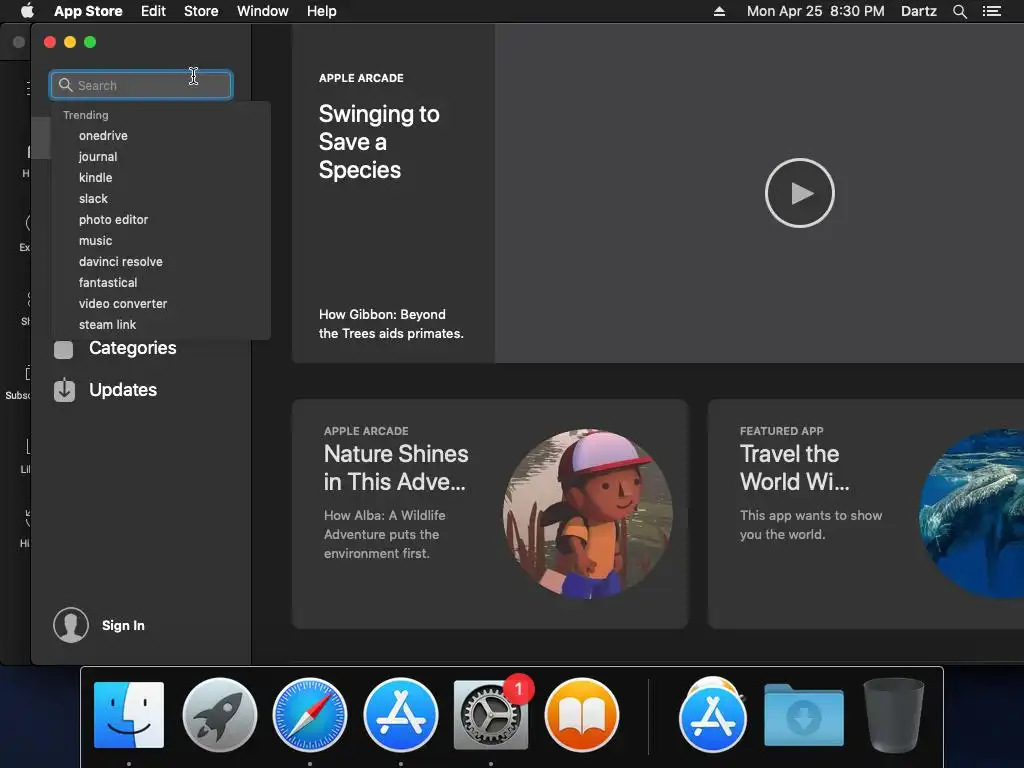Open the App Store menu in menu bar
Image resolution: width=1024 pixels, height=768 pixels.
pyautogui.click(x=88, y=11)
